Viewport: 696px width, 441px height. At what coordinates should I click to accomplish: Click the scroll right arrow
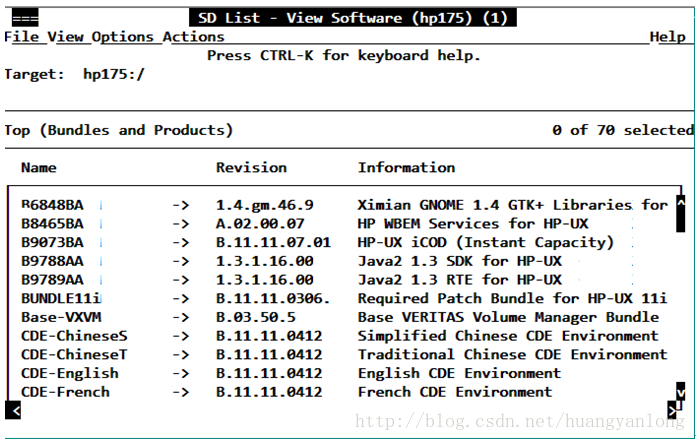tap(672, 410)
